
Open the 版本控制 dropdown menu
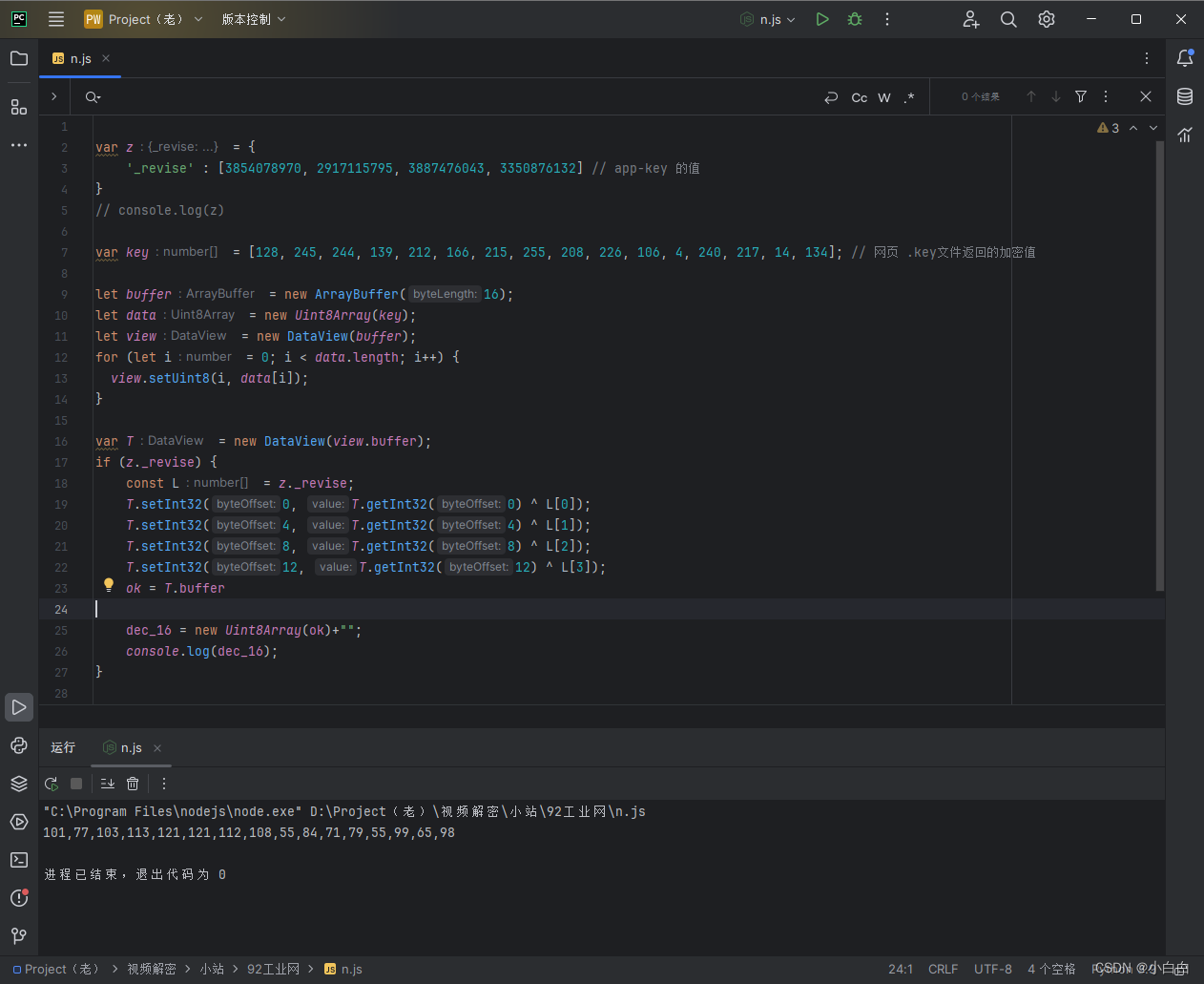coord(253,19)
